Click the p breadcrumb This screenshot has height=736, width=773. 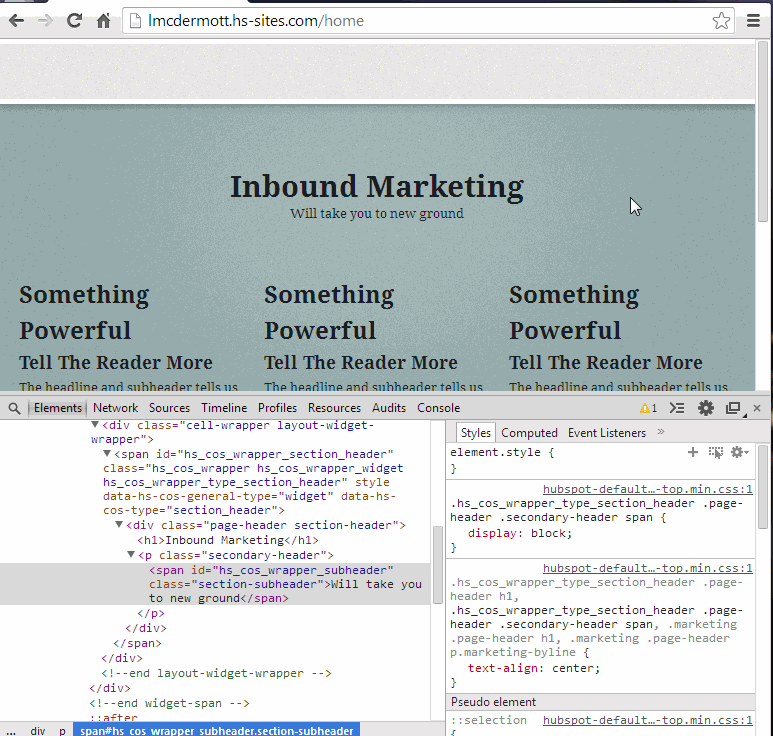(x=62, y=731)
